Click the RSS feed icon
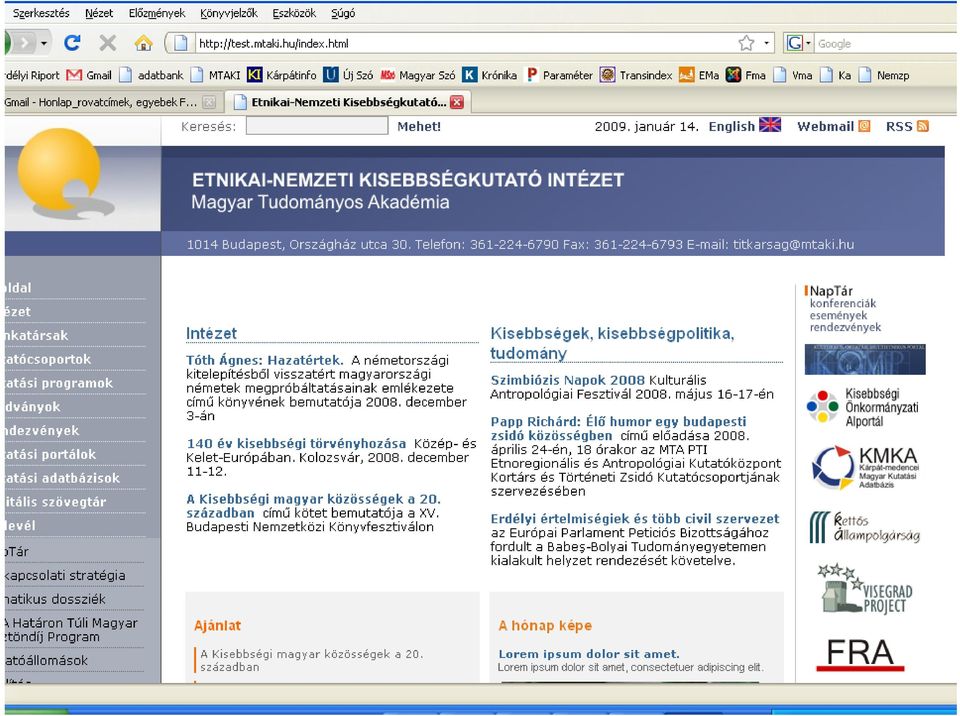 (x=923, y=126)
